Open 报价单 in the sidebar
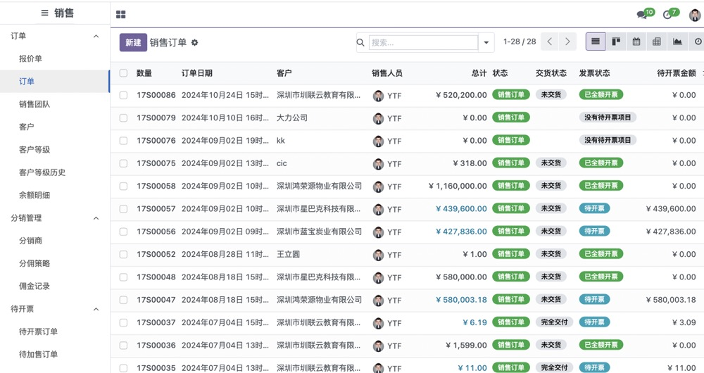 tap(31, 58)
